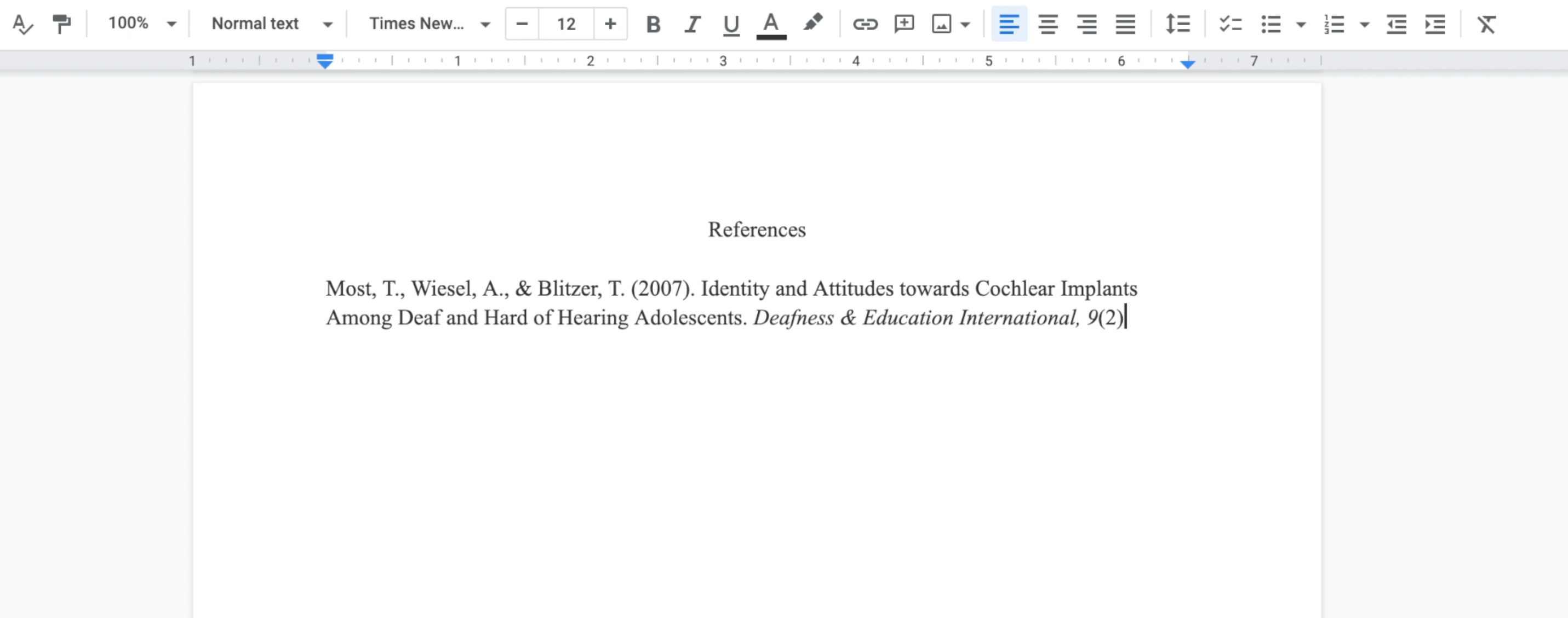Click the clear formatting icon
Viewport: 1568px width, 618px height.
click(x=1486, y=24)
